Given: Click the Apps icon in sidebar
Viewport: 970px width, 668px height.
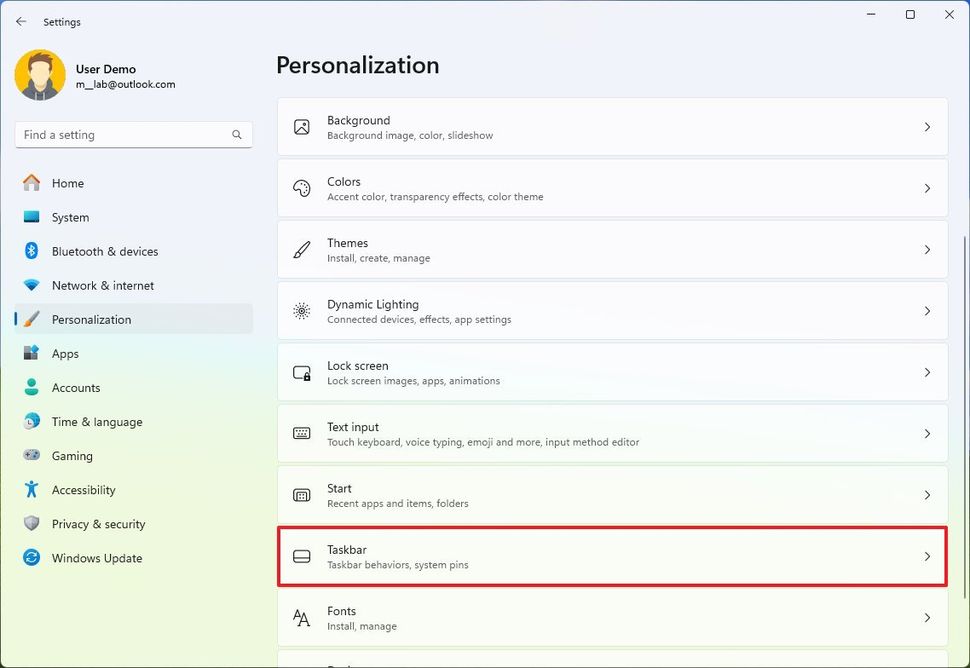Looking at the screenshot, I should tap(32, 353).
